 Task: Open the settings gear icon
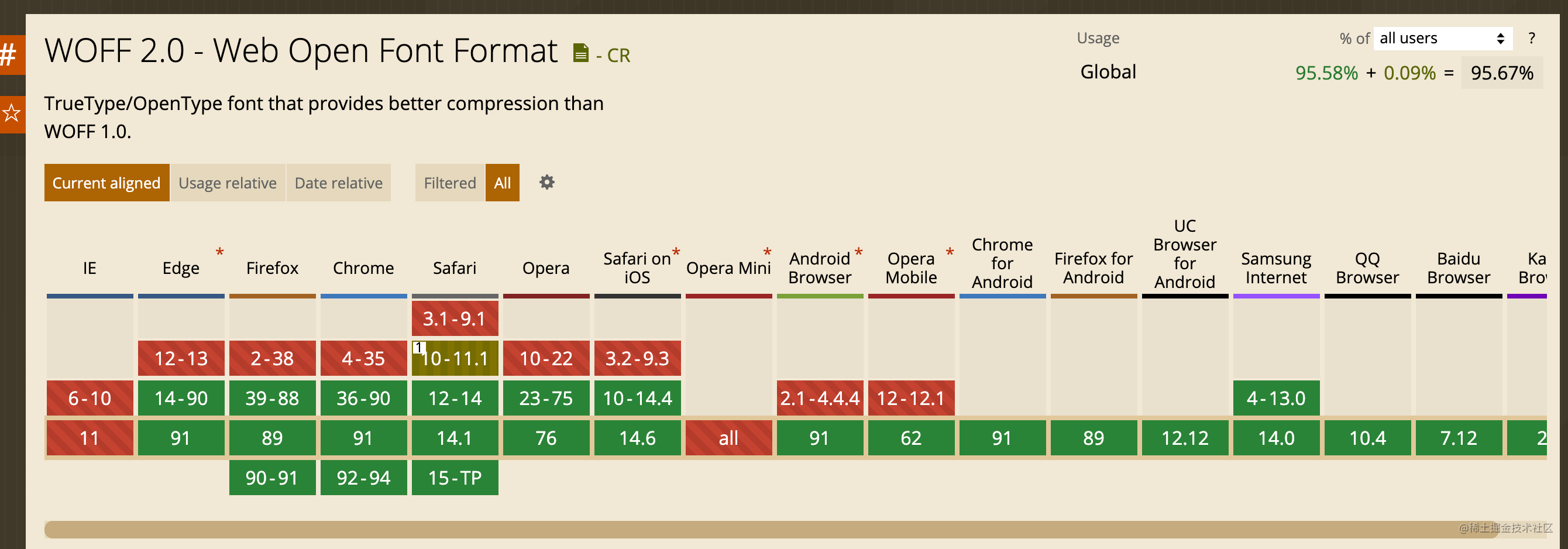click(x=546, y=182)
